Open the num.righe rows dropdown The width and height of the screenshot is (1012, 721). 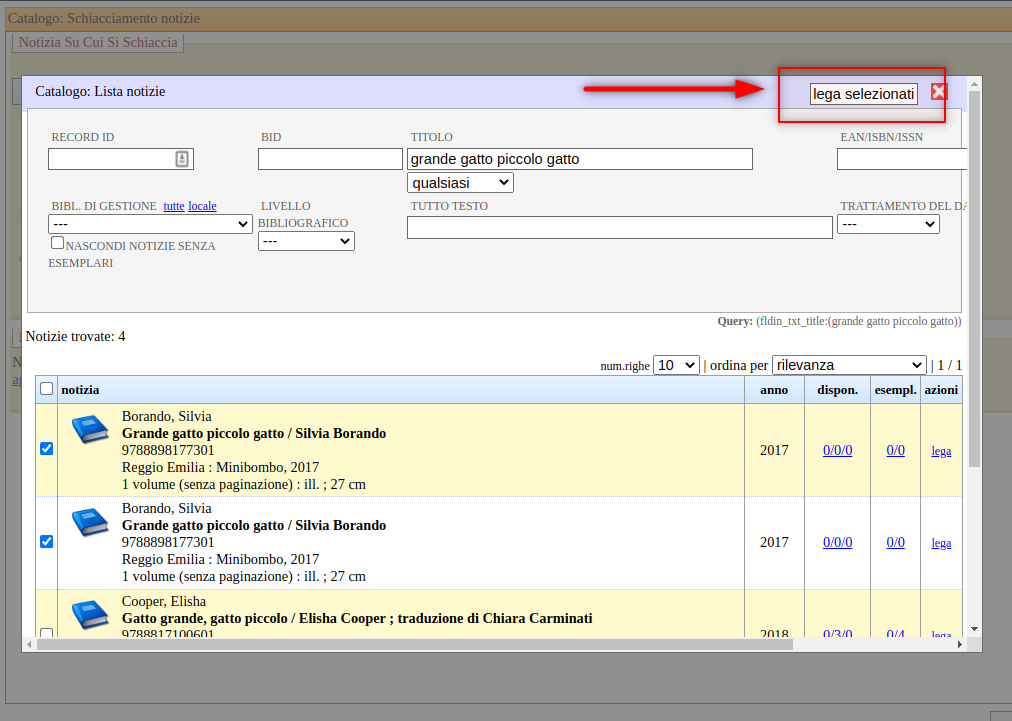click(676, 365)
